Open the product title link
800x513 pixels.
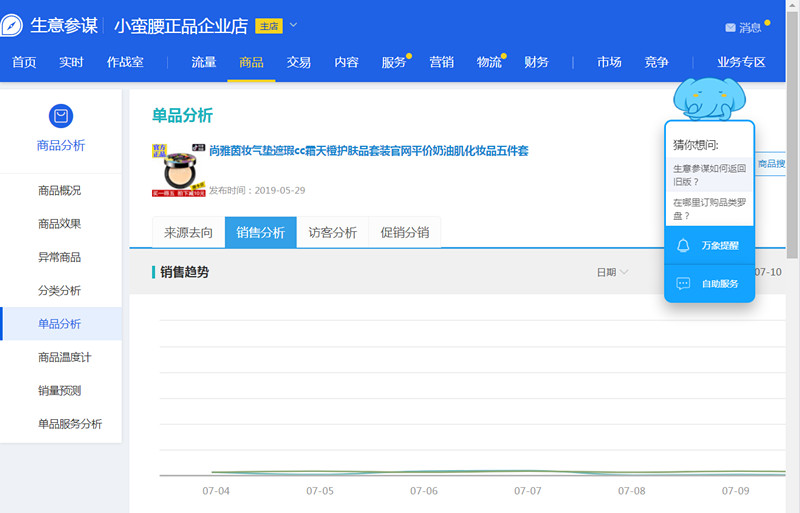[368, 151]
